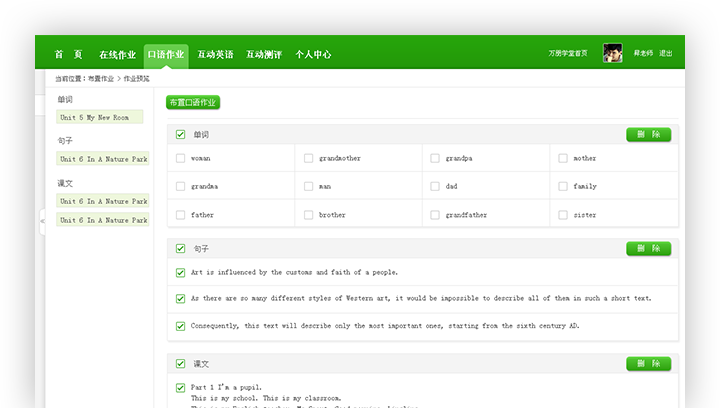Delete the 句子 section with 删除
The height and width of the screenshot is (408, 720).
click(648, 249)
